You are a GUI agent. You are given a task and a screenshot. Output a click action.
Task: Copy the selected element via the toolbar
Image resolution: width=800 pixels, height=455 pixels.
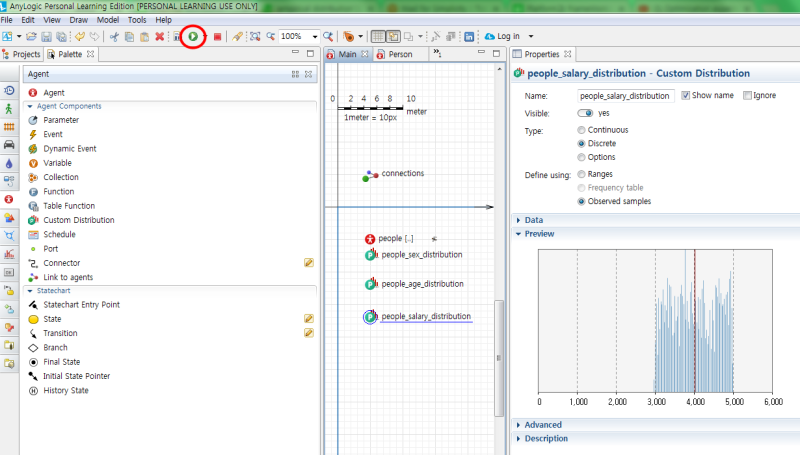(x=130, y=37)
